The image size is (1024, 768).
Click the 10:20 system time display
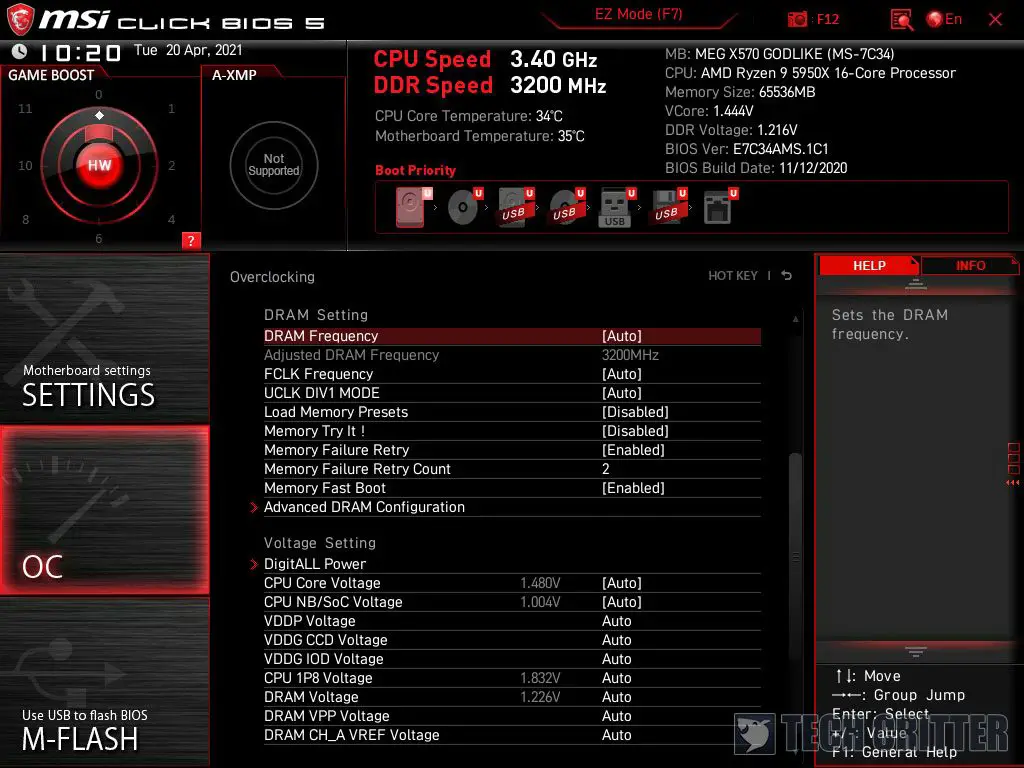click(80, 52)
